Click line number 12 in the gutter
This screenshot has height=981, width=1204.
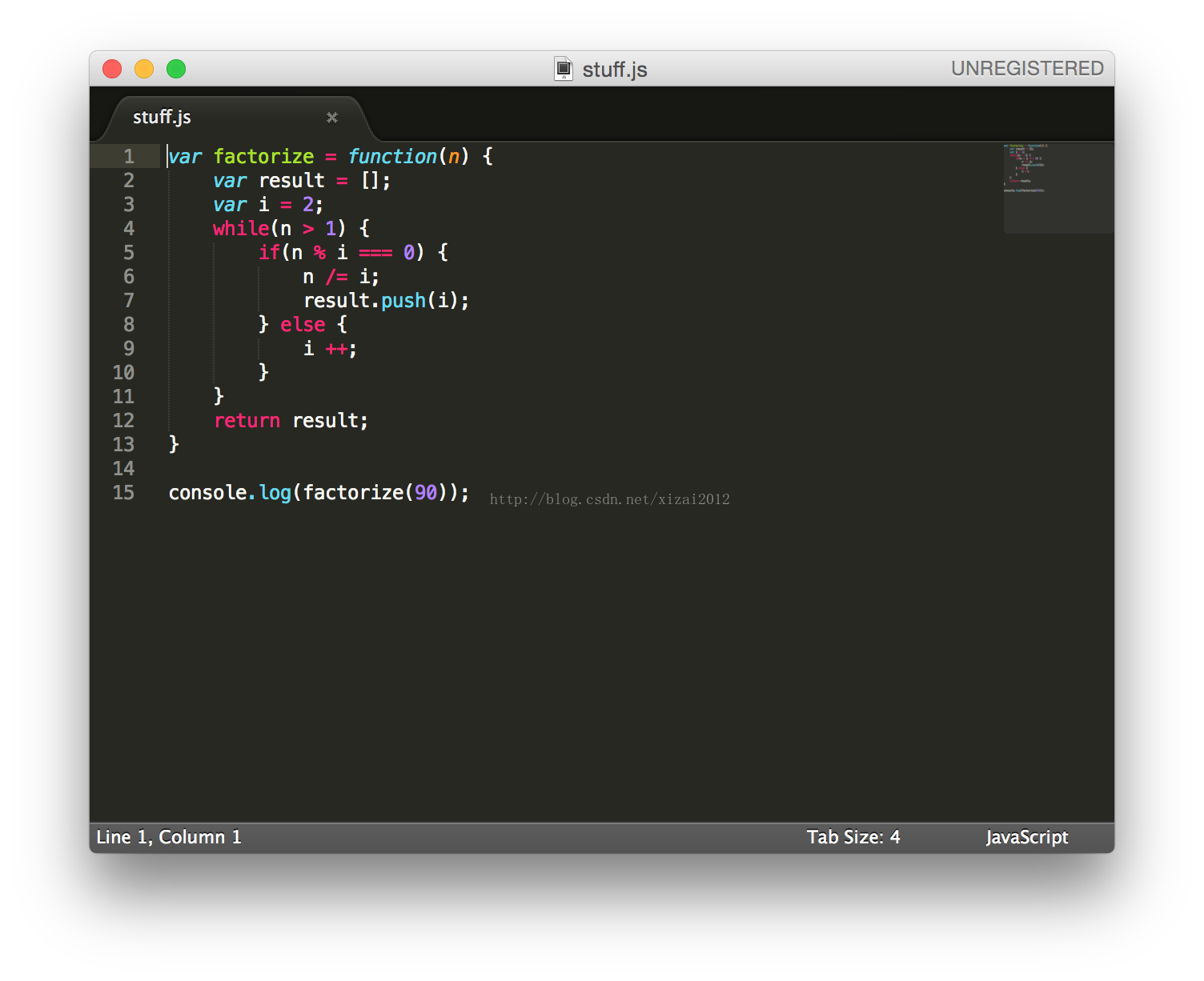123,420
